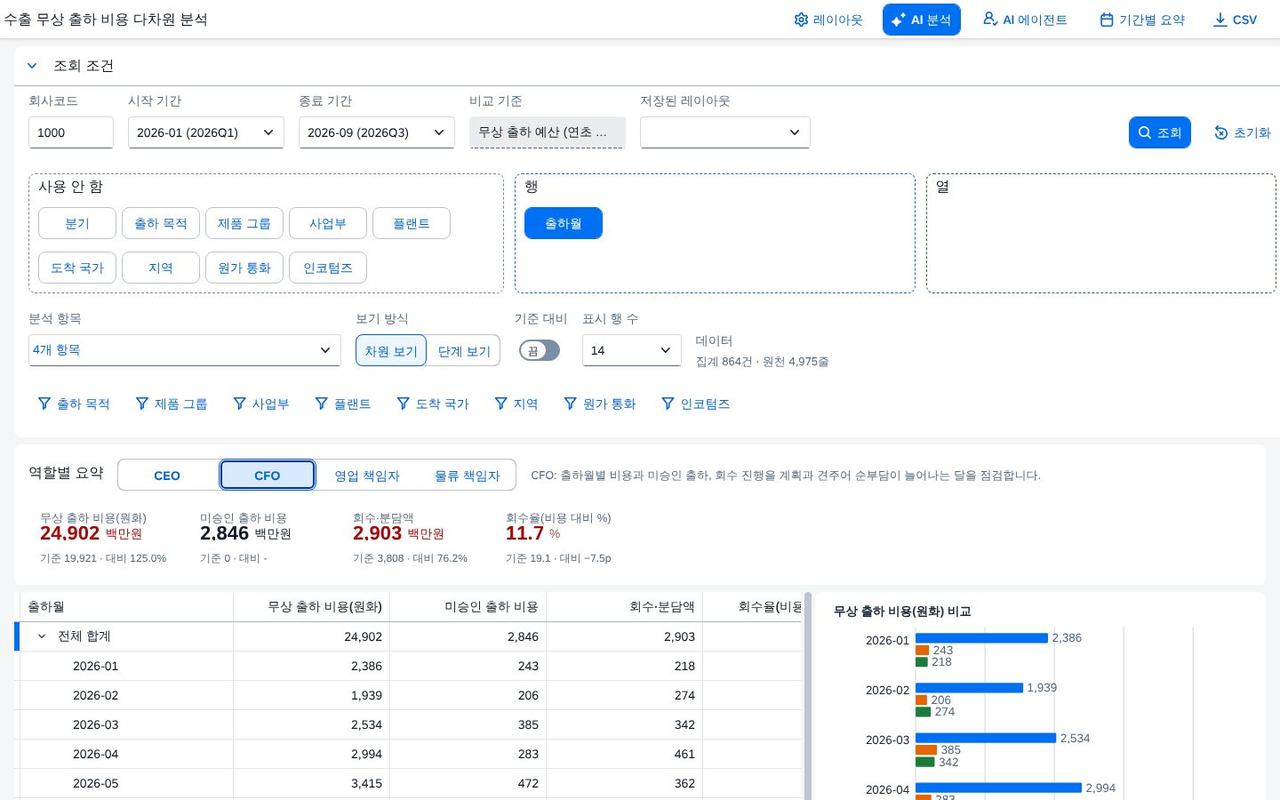Collapse the 전체 합계 row
Screen dimensions: 1280x800
pos(42,636)
